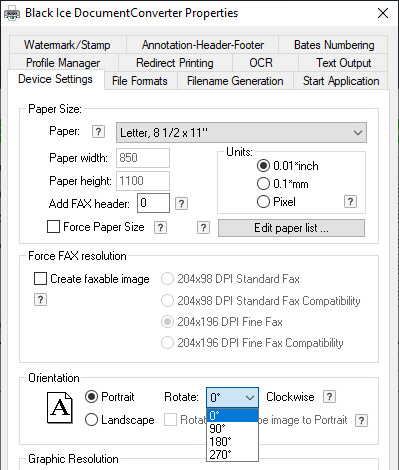Open help for Add FAX header
Screen dimensions: 399x470
click(x=181, y=203)
